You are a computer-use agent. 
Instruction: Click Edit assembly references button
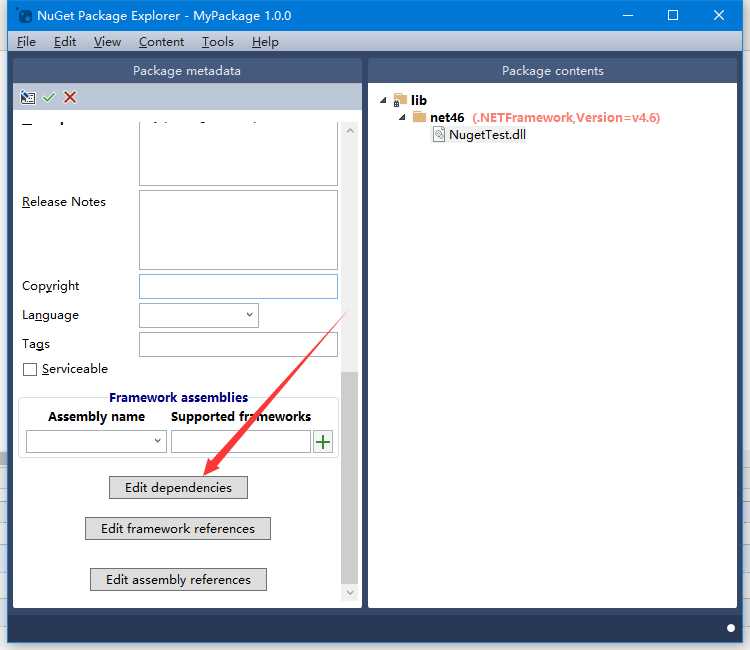coord(178,580)
